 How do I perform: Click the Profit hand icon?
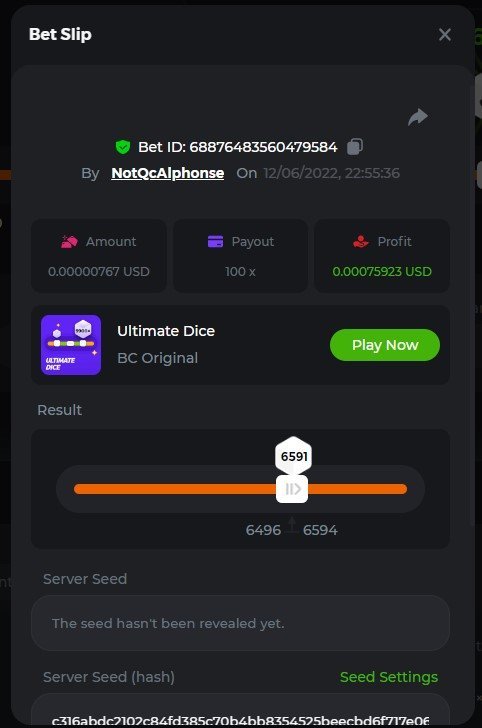[361, 241]
